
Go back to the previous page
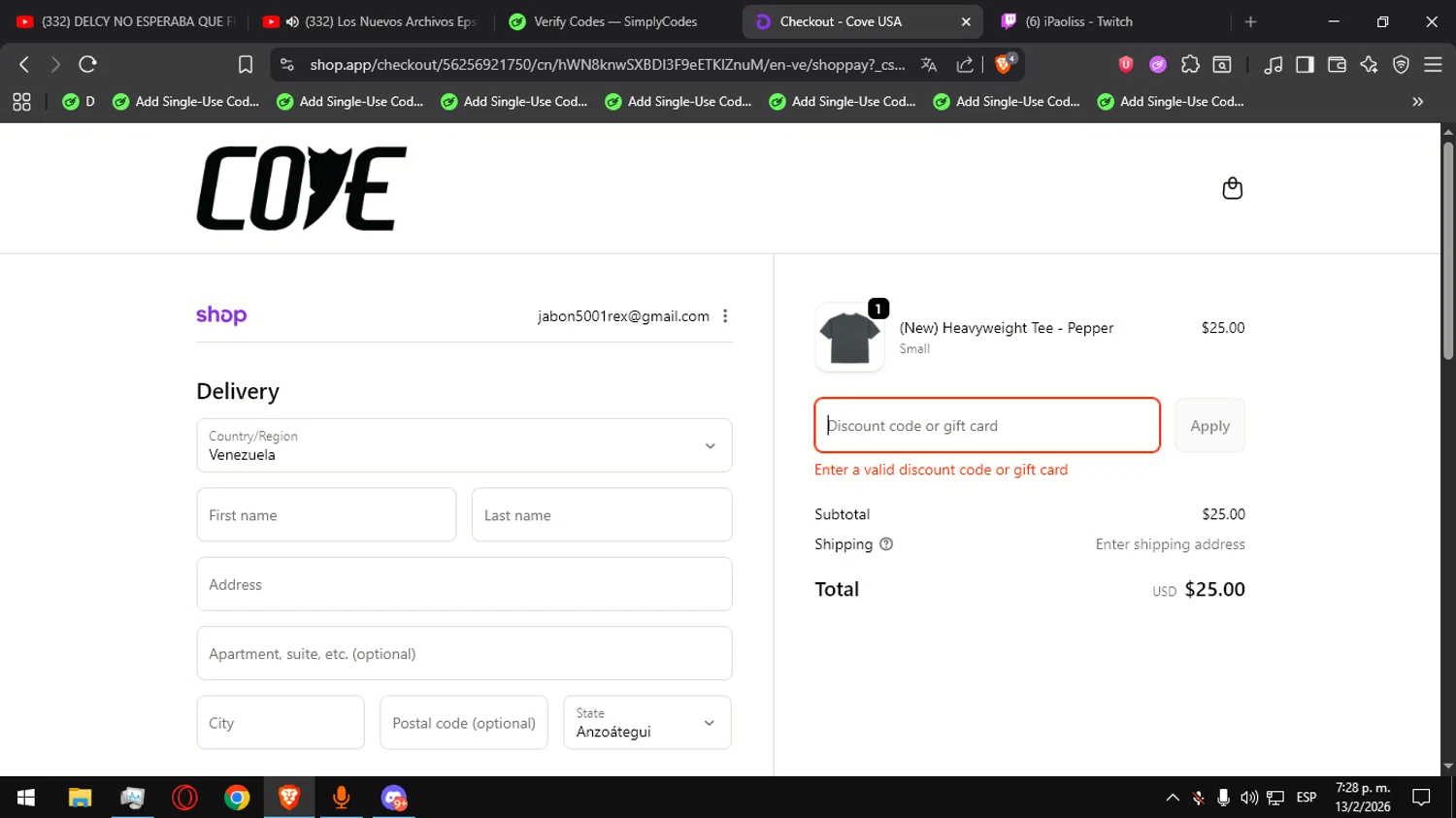tap(24, 64)
